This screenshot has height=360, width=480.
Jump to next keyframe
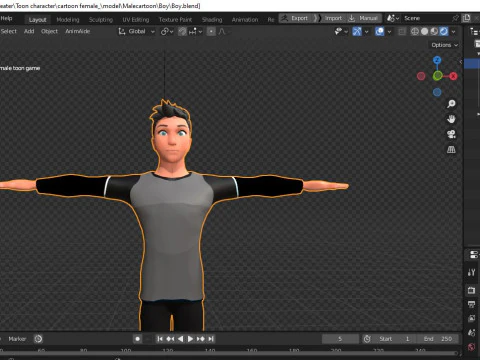[201, 339]
